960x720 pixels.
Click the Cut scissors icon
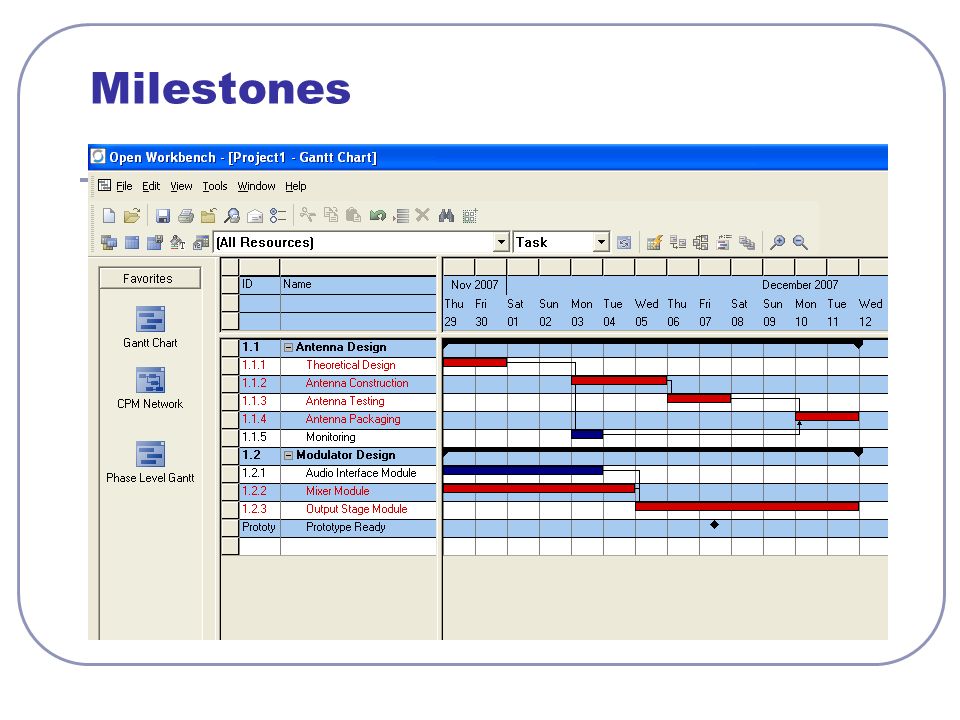pyautogui.click(x=307, y=215)
